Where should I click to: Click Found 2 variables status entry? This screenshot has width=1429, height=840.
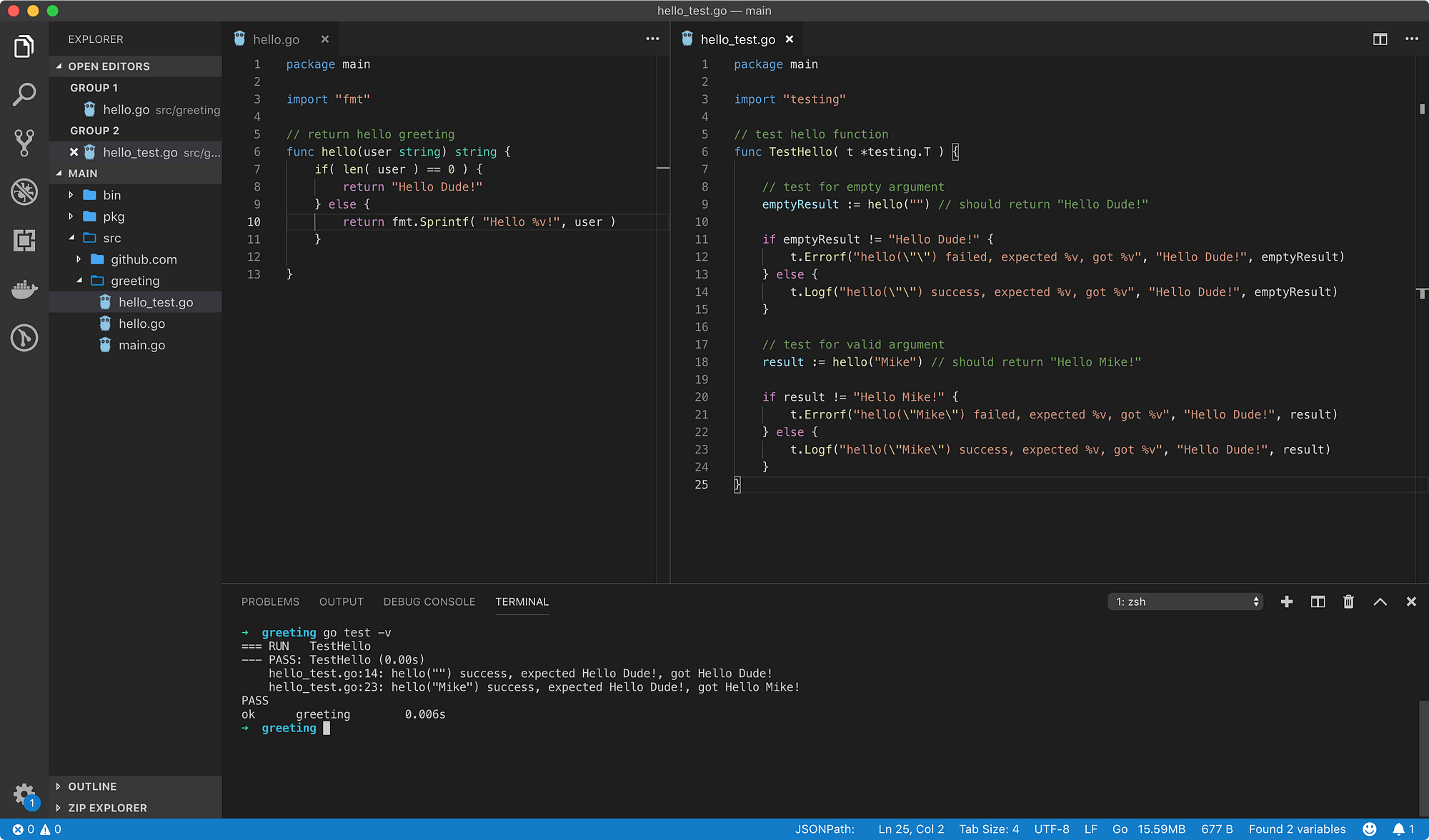coord(1297,829)
